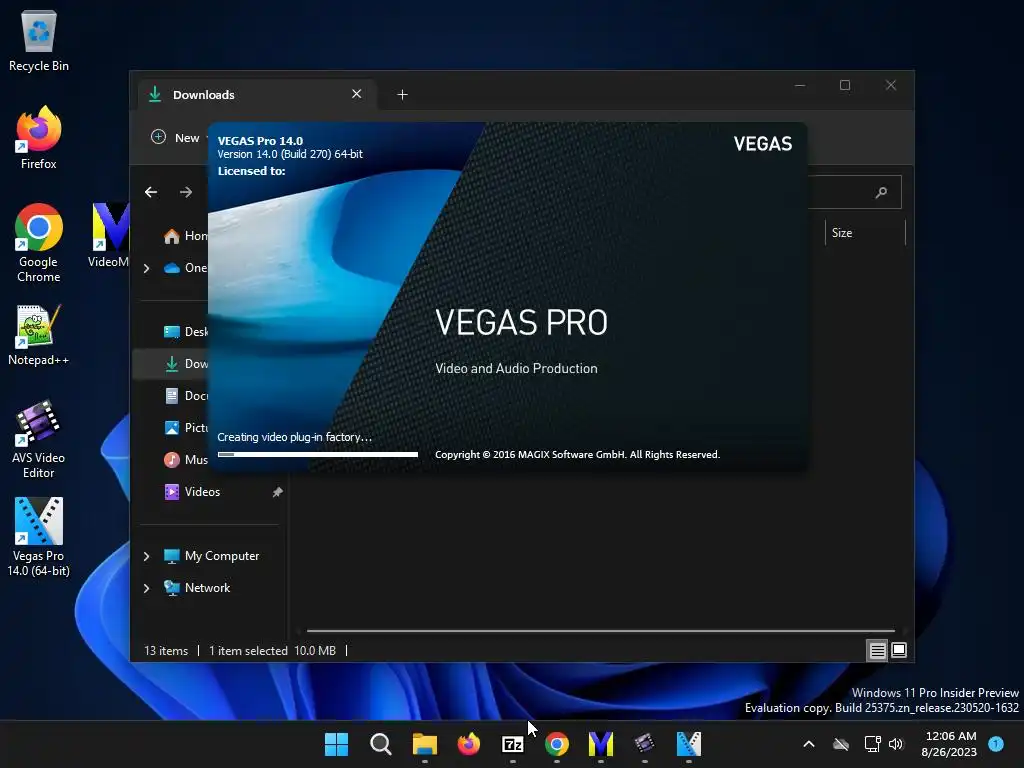Open File Explorer from the taskbar
Image resolution: width=1024 pixels, height=768 pixels.
pos(424,744)
